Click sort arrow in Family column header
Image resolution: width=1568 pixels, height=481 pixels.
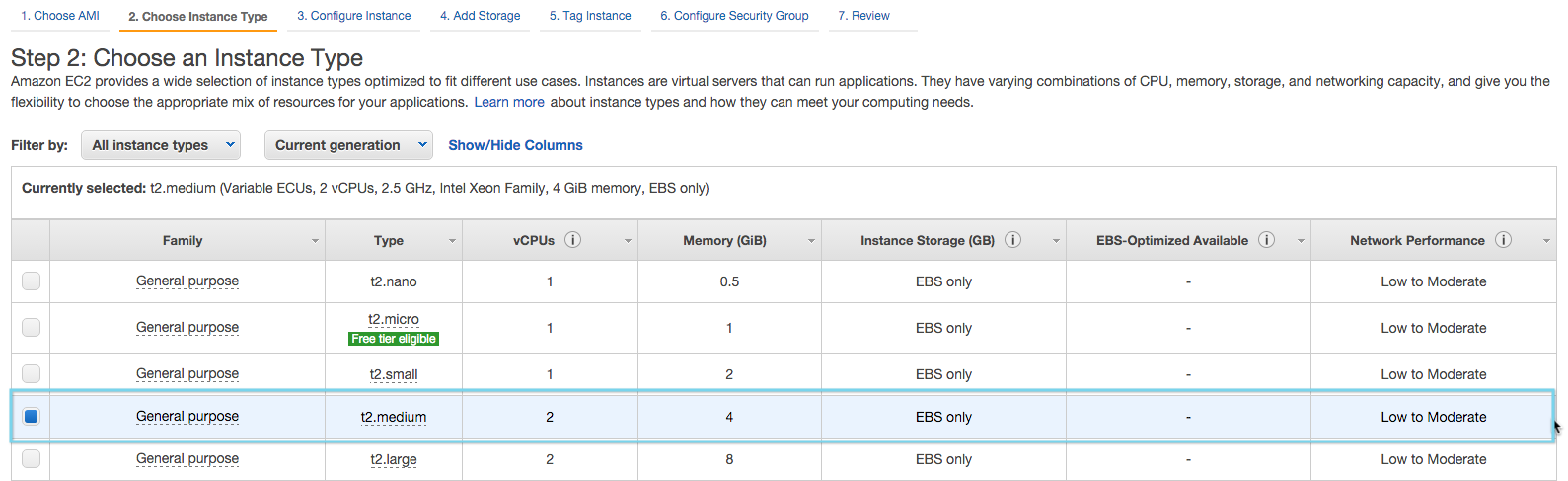[x=315, y=241]
